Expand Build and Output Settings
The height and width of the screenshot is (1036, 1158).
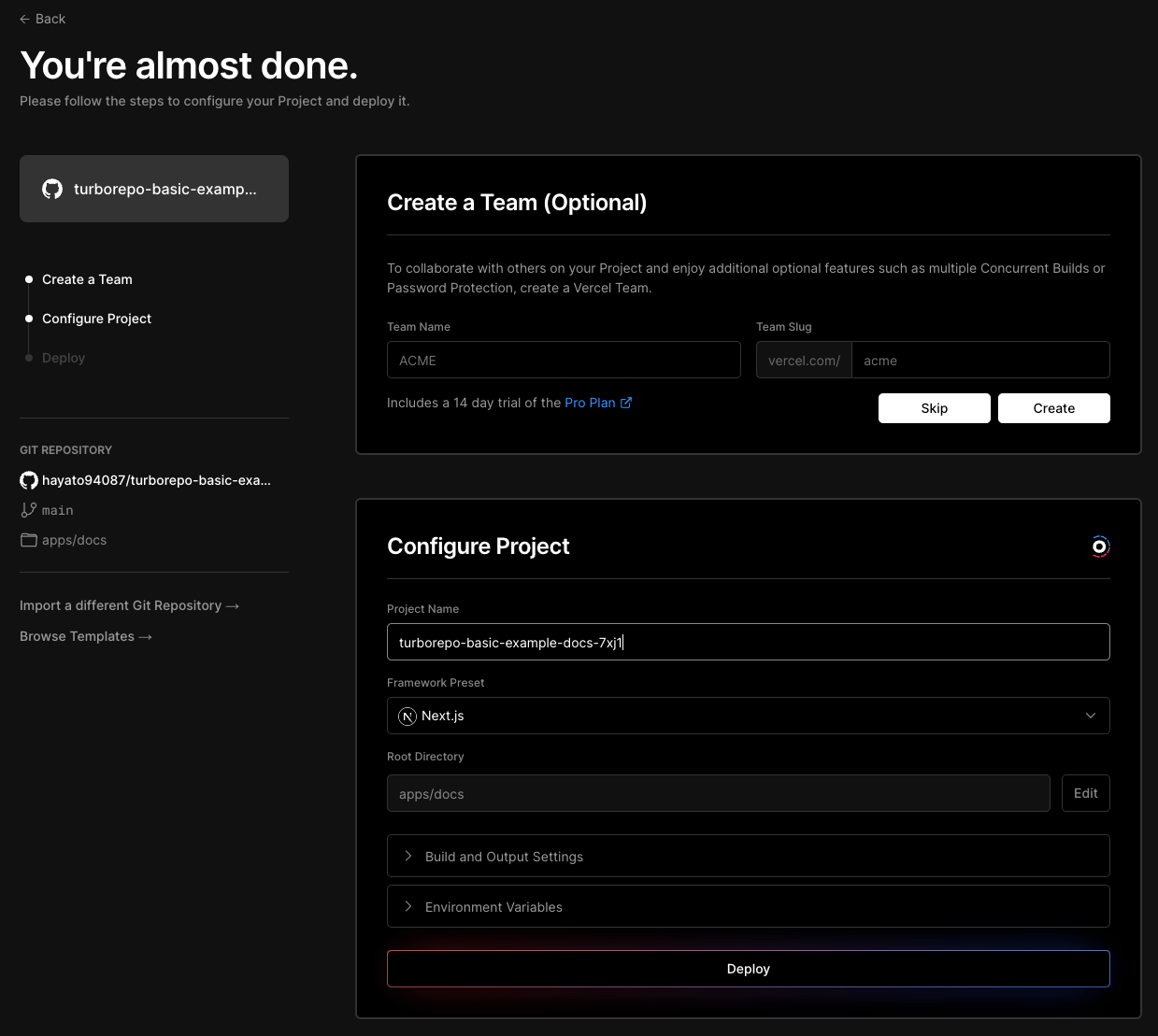pyautogui.click(x=749, y=856)
